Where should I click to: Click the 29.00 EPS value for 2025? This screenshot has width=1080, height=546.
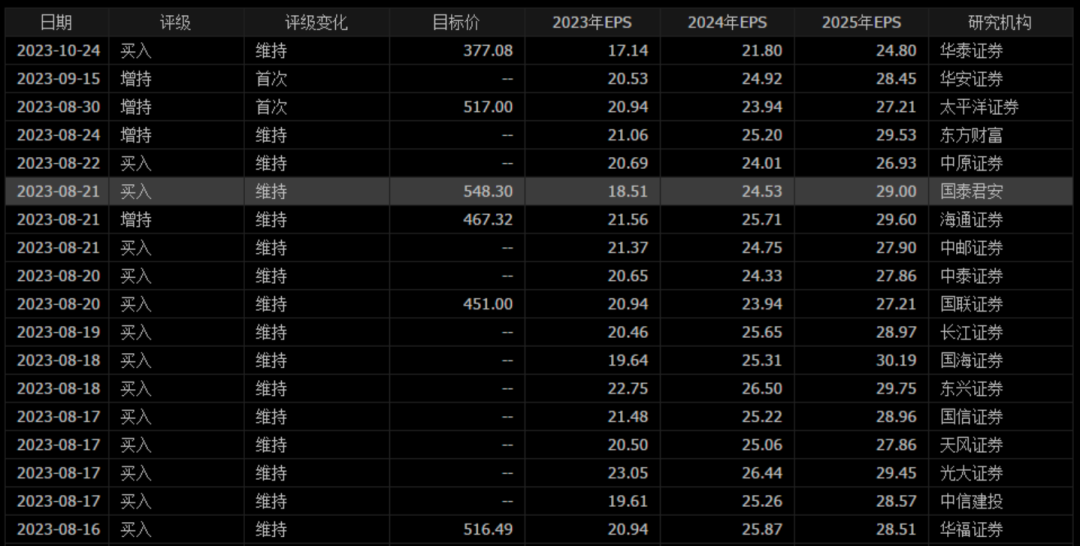(x=896, y=191)
